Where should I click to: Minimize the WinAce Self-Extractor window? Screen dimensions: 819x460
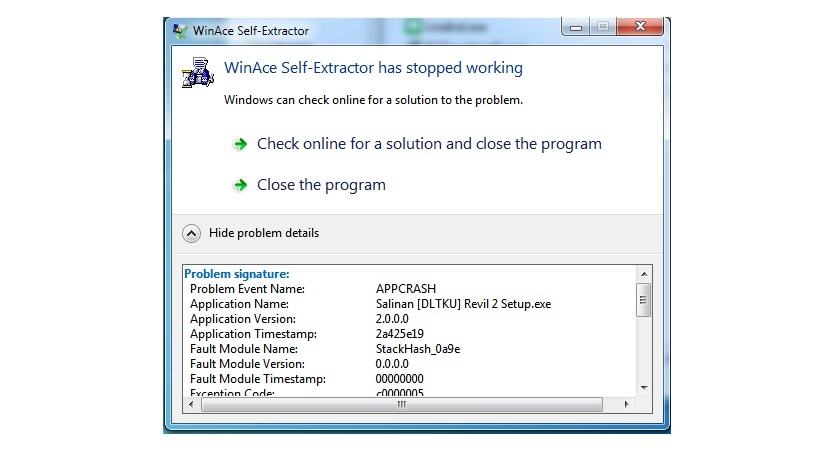point(576,27)
